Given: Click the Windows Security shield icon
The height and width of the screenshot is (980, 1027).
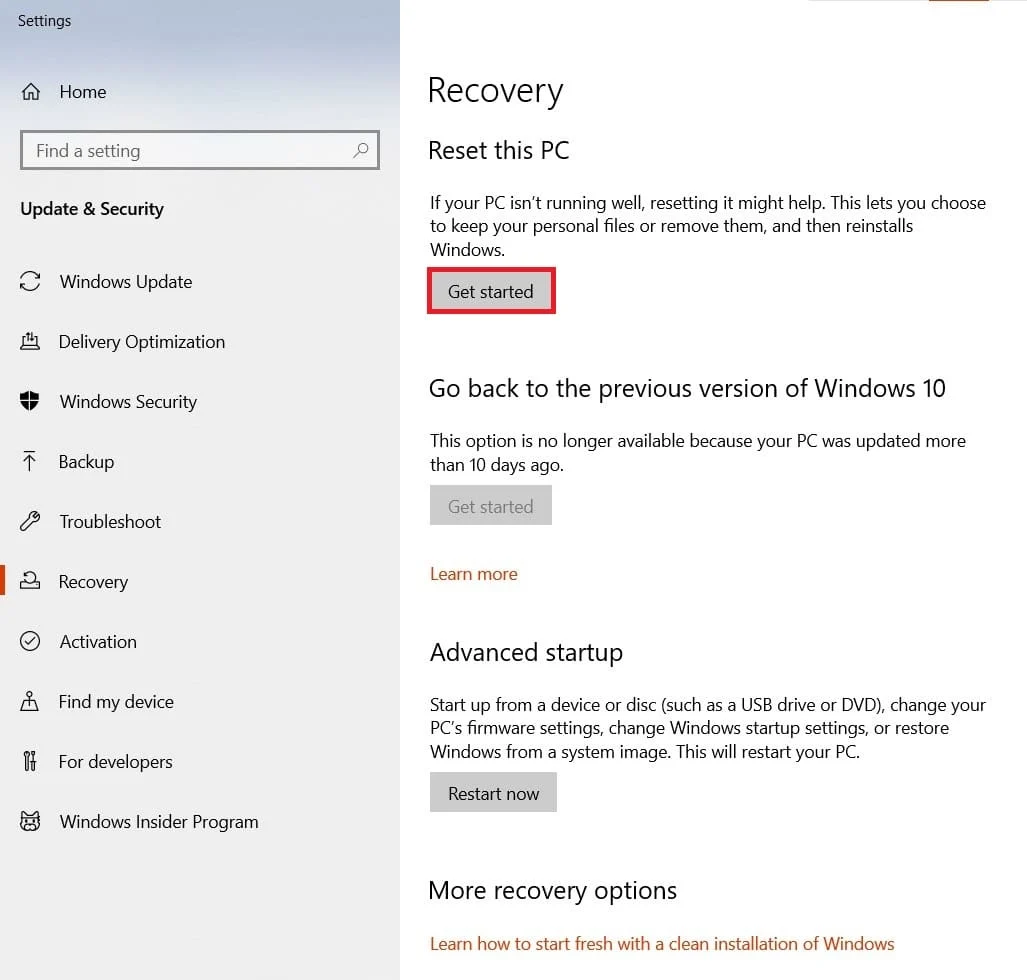Looking at the screenshot, I should (x=30, y=402).
